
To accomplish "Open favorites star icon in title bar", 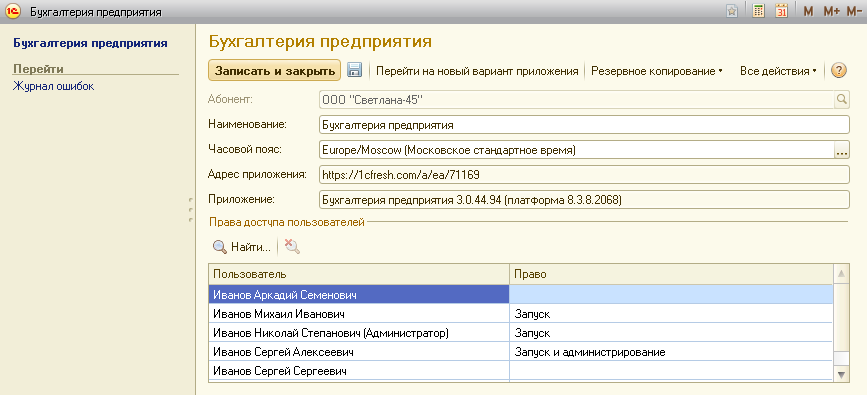I will point(732,12).
